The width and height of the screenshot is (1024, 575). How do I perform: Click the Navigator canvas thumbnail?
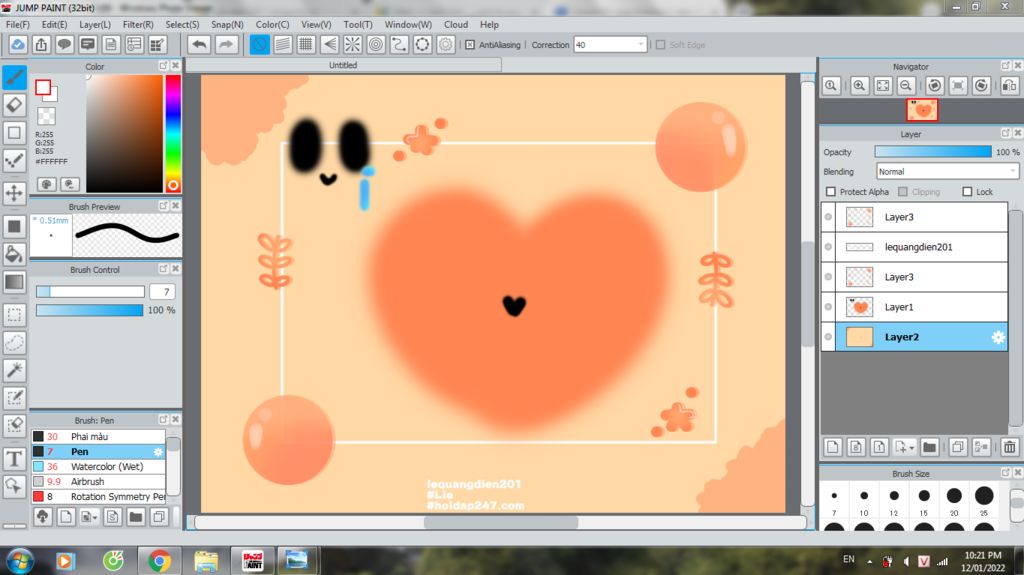[922, 110]
